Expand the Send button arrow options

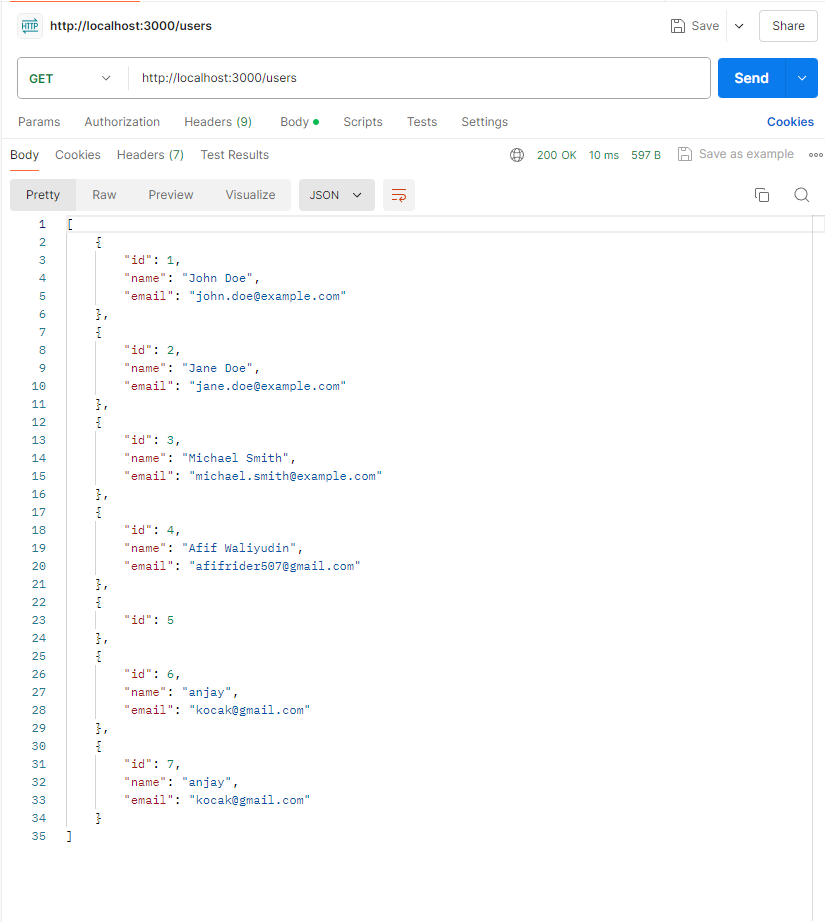802,78
